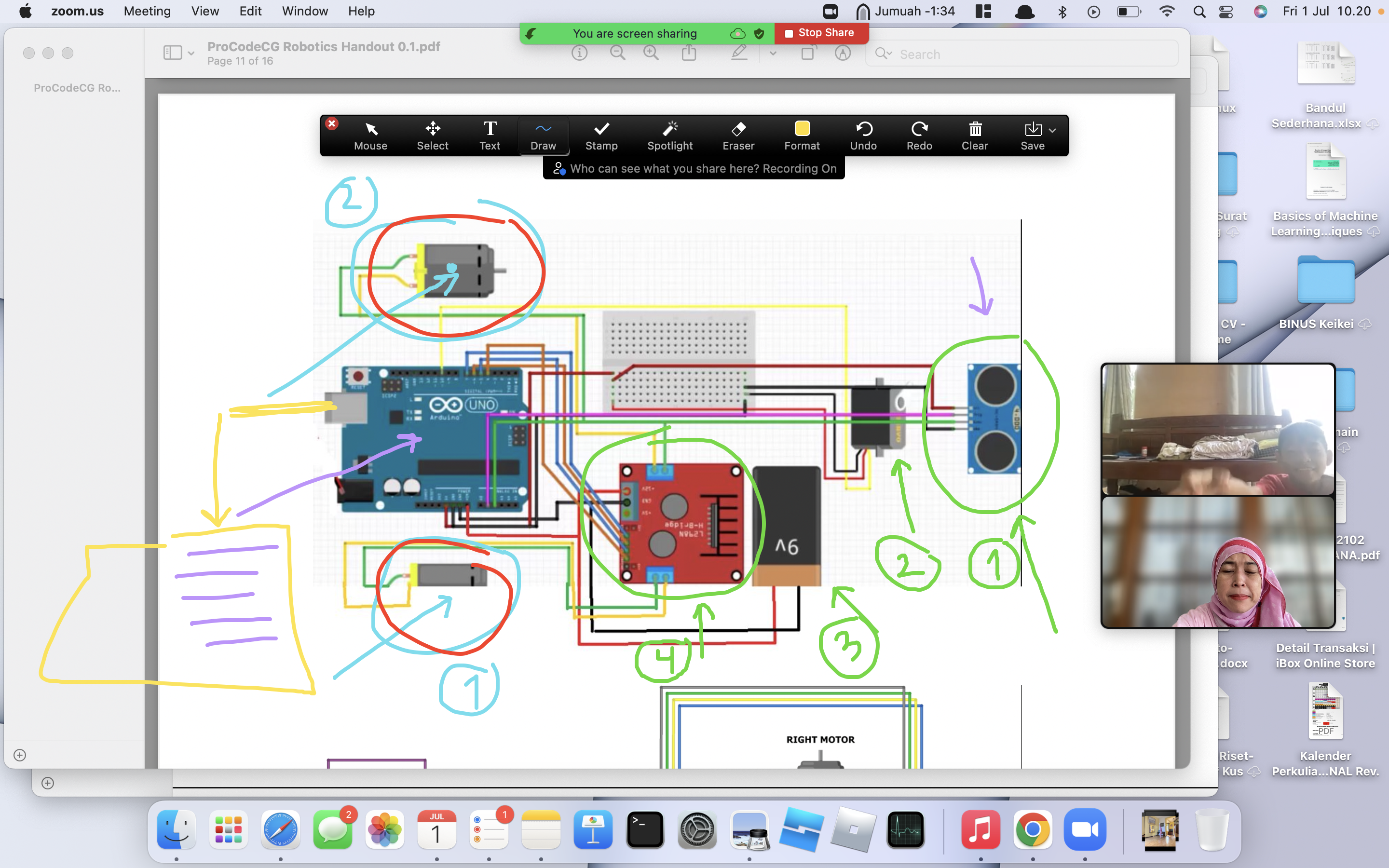1389x868 pixels.
Task: Expand the Save options arrow
Action: (1052, 130)
